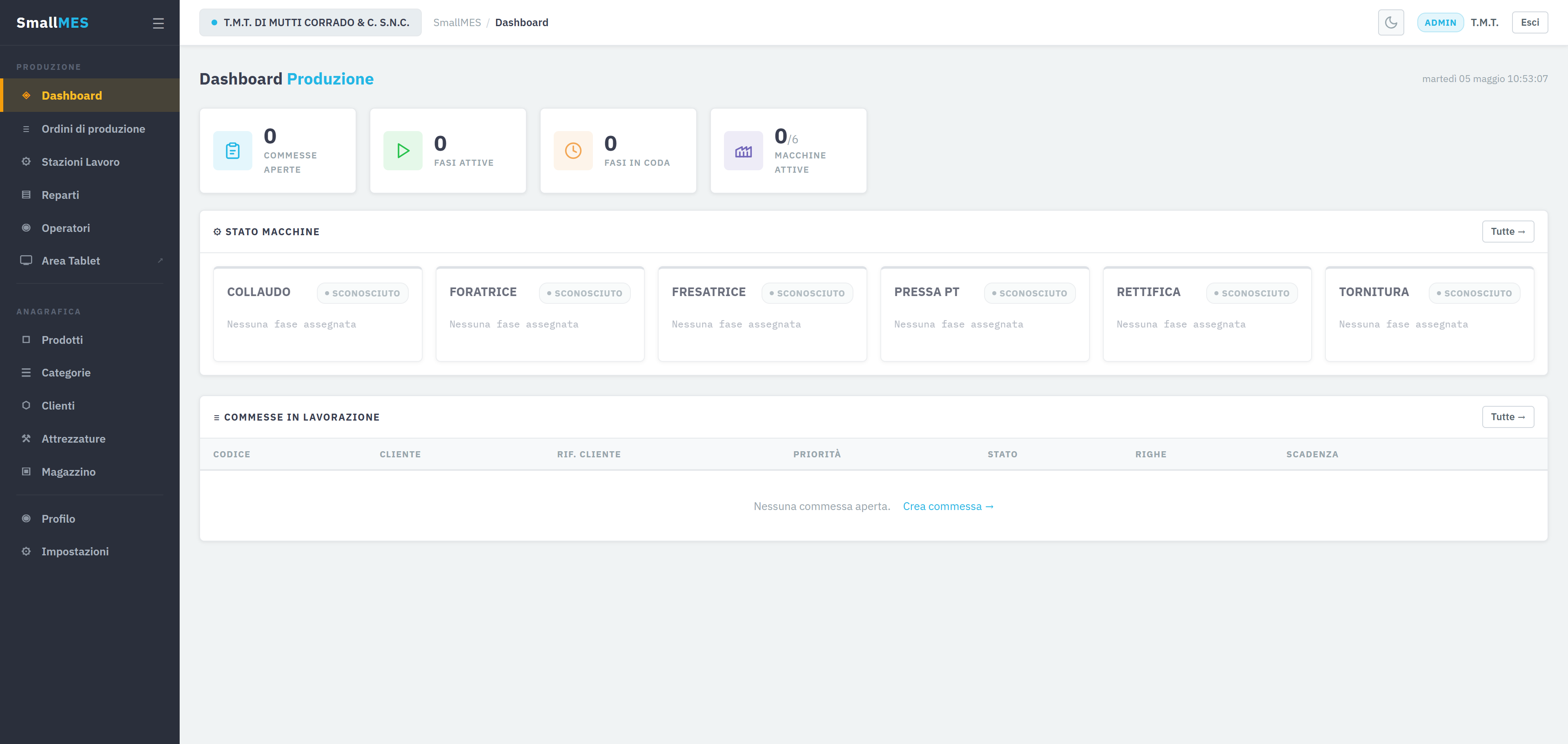
Task: Click the Commesse Aperte stat card
Action: coord(278,150)
